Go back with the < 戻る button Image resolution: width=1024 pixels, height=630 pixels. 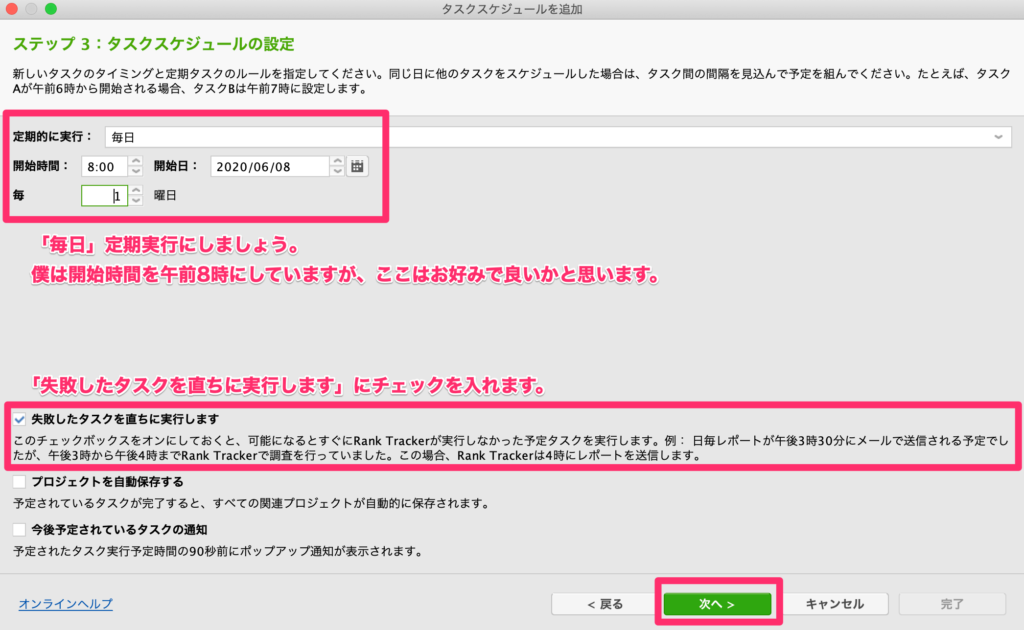605,604
